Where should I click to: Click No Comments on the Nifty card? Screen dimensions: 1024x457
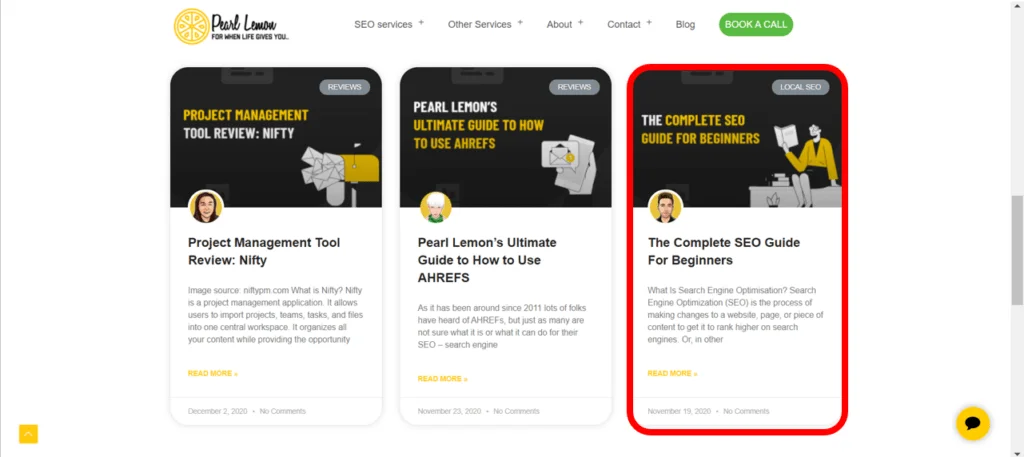tap(283, 411)
